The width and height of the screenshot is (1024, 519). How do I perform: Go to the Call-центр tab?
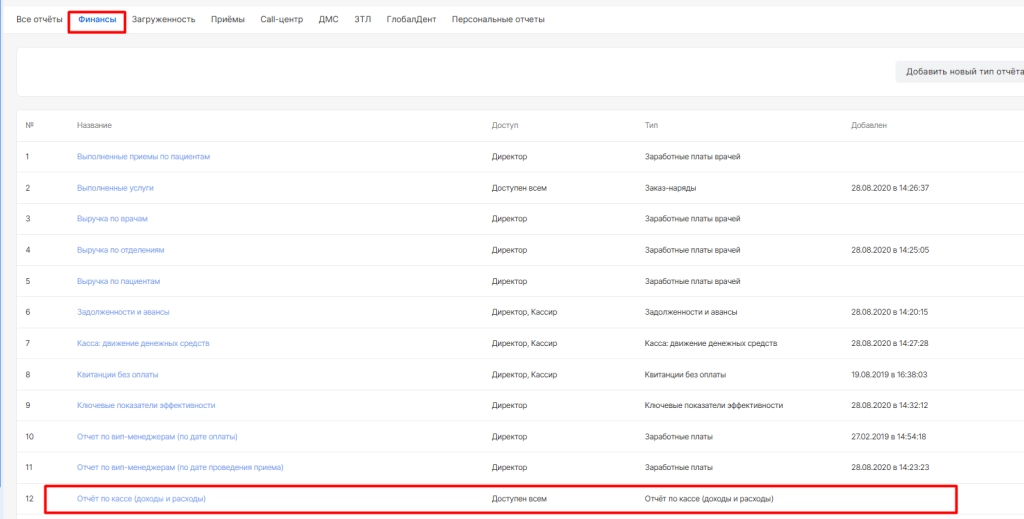(x=281, y=20)
